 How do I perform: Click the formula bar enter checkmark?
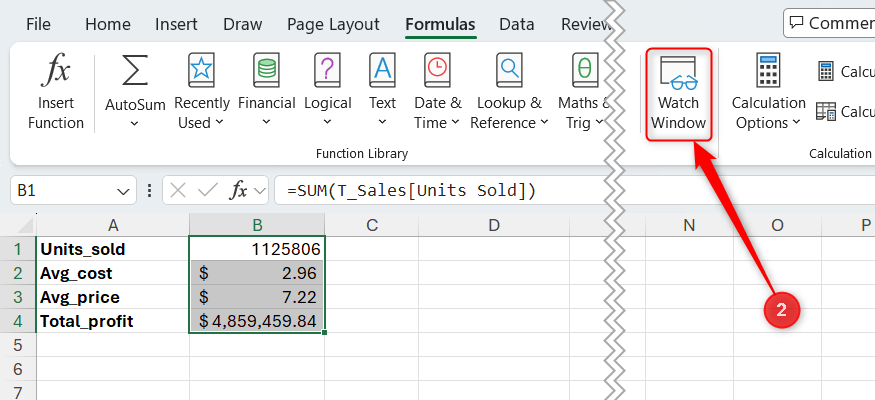click(x=208, y=191)
